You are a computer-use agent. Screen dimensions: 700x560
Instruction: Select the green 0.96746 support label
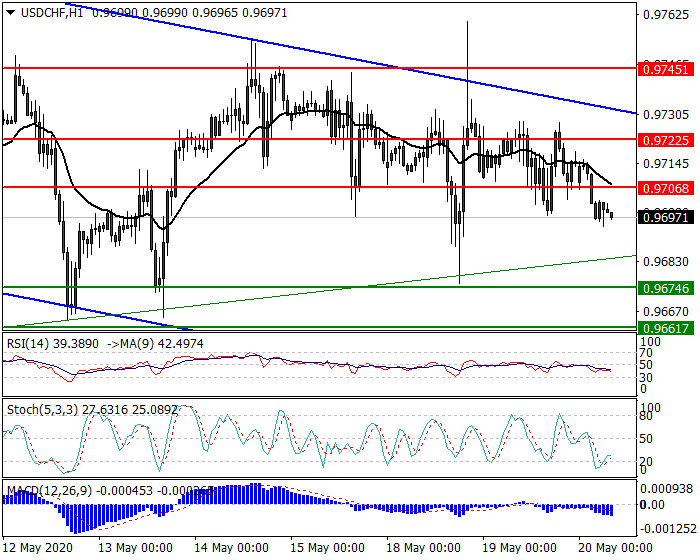coord(666,288)
